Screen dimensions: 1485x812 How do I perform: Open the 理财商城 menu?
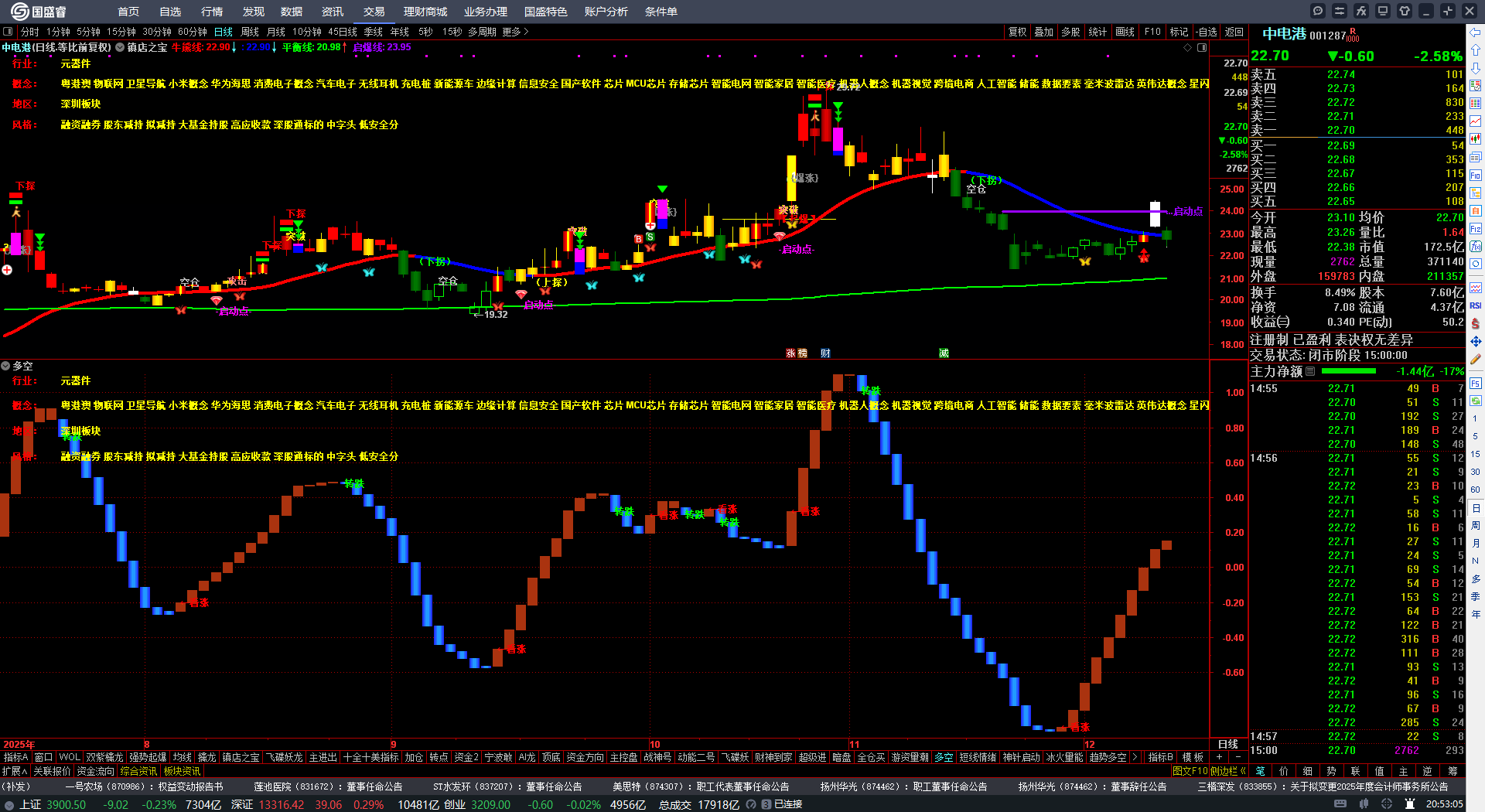(x=425, y=12)
